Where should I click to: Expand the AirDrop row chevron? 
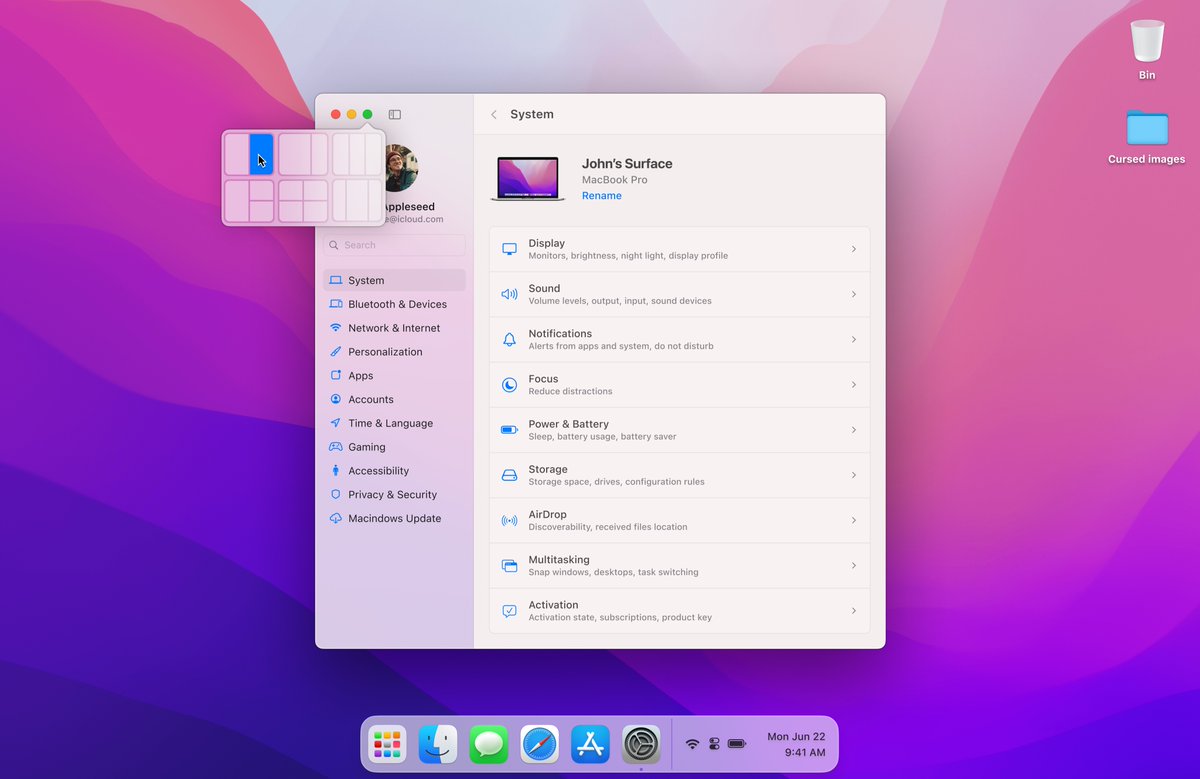853,520
